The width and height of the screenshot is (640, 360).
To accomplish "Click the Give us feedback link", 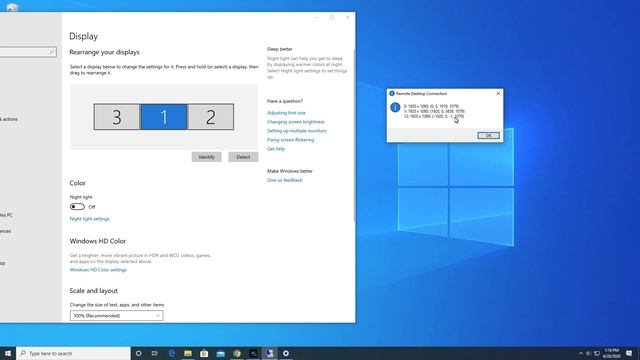I will 284,180.
